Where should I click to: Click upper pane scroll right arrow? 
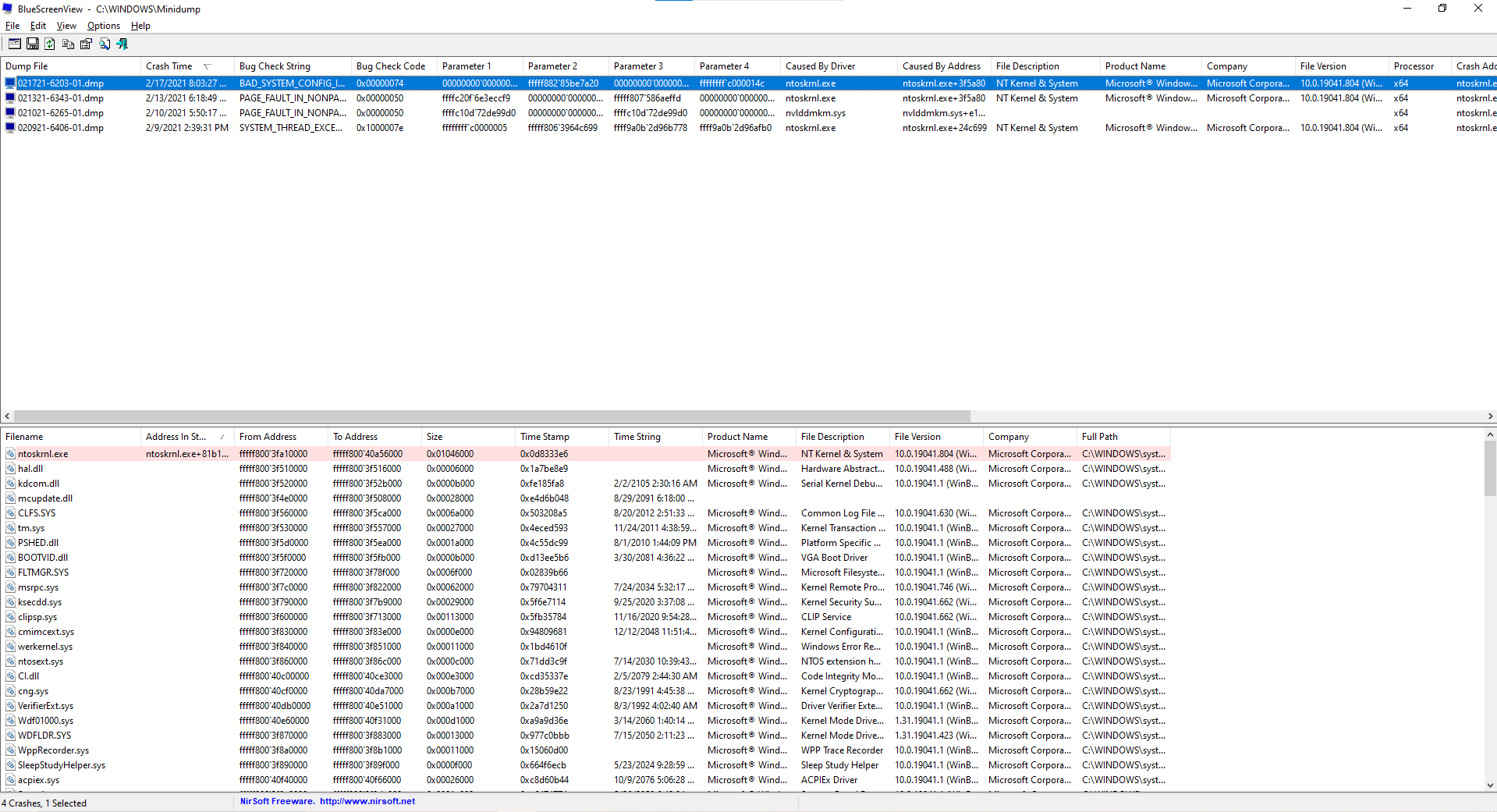[x=1490, y=417]
